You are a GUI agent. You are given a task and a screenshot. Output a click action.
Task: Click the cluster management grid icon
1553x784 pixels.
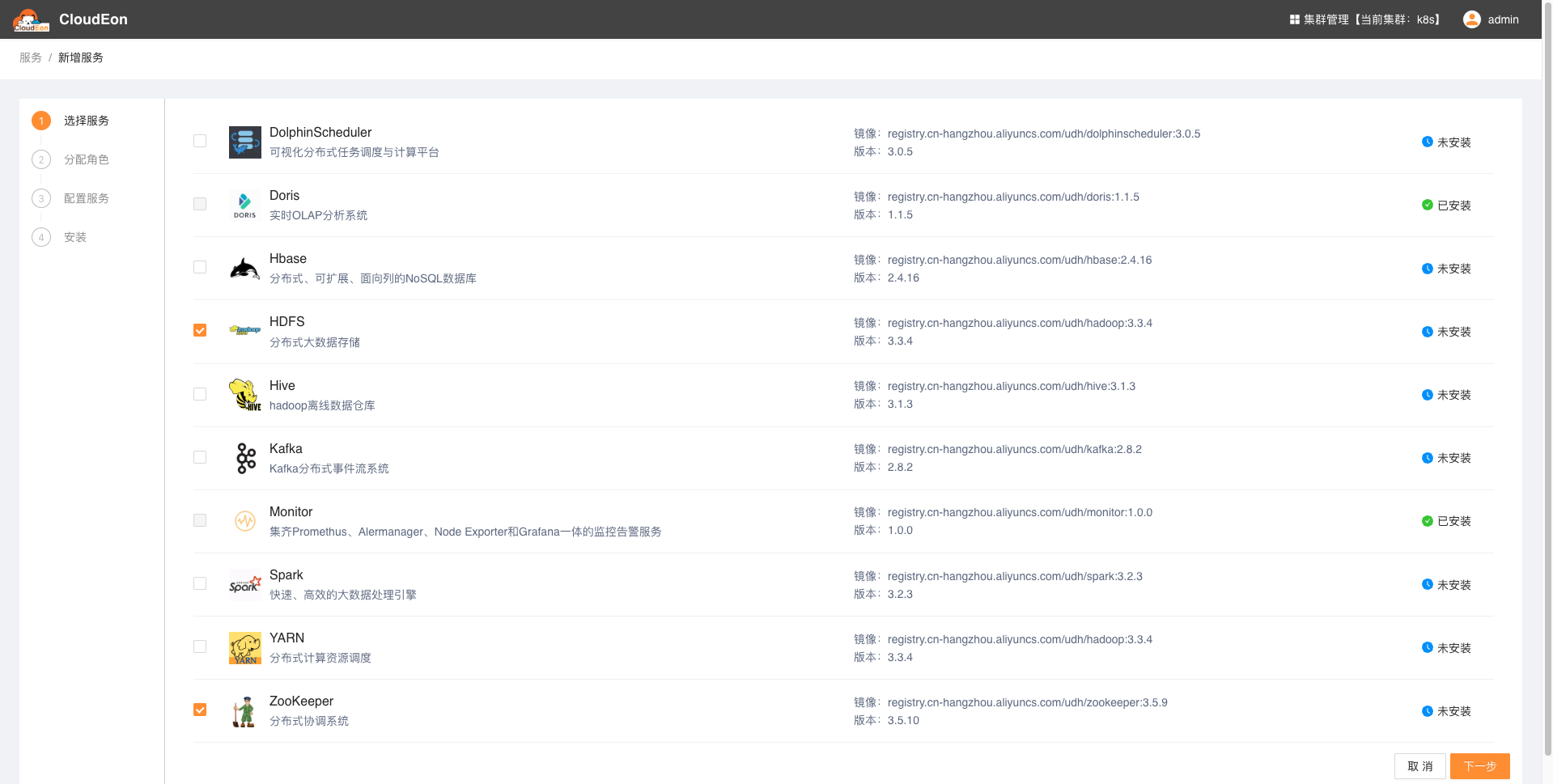[1295, 19]
